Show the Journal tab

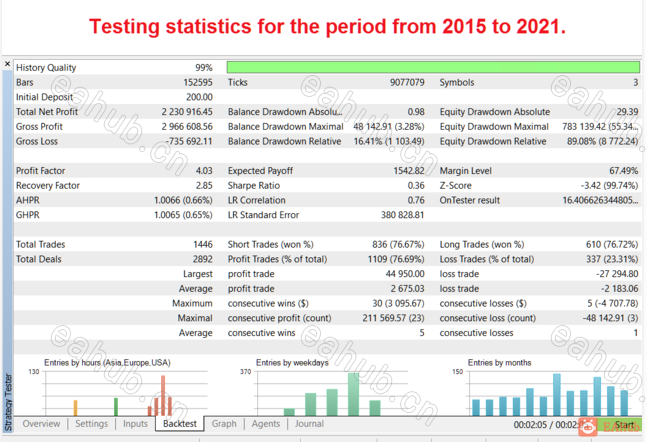tap(309, 424)
